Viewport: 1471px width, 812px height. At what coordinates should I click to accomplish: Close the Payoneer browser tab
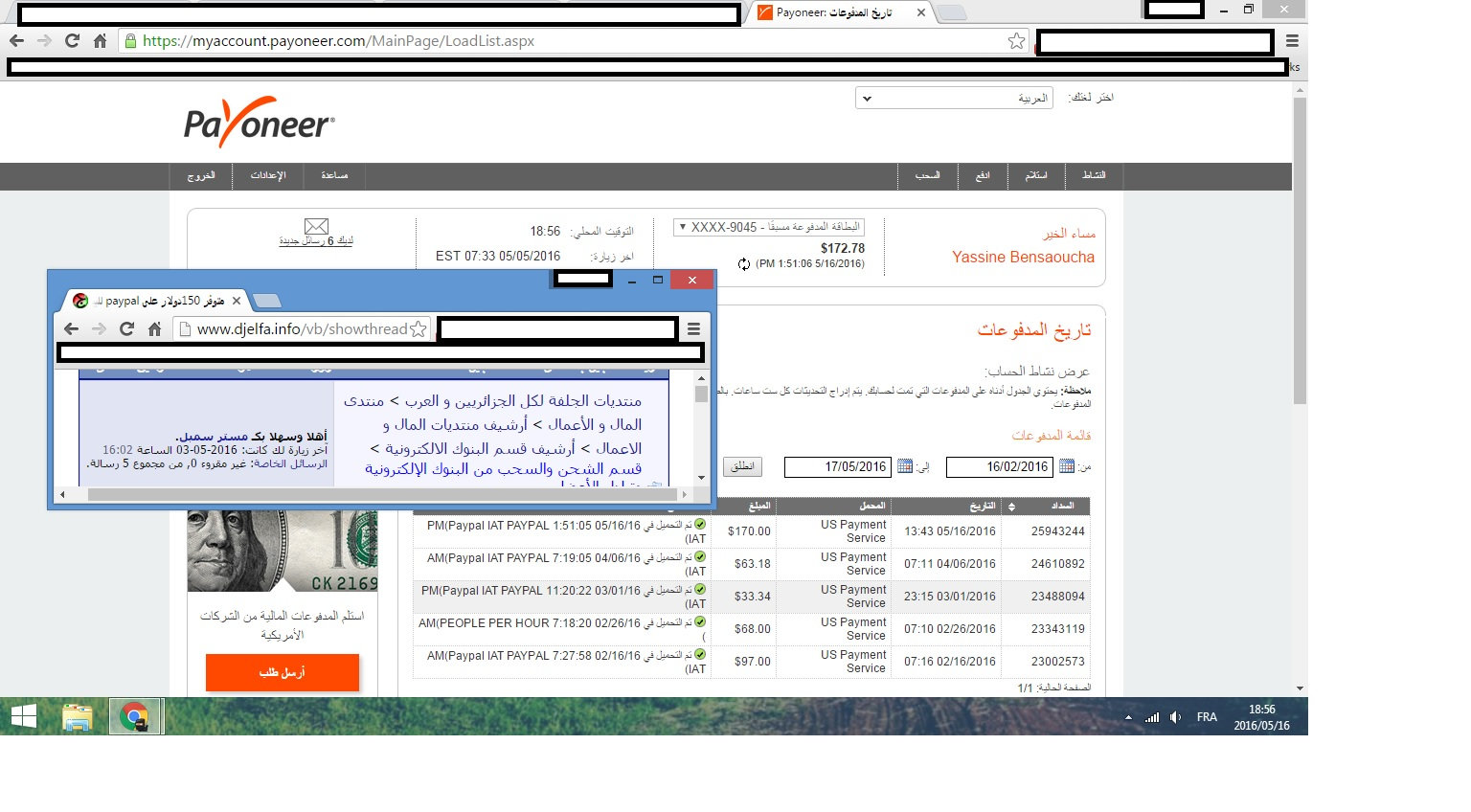pos(921,12)
